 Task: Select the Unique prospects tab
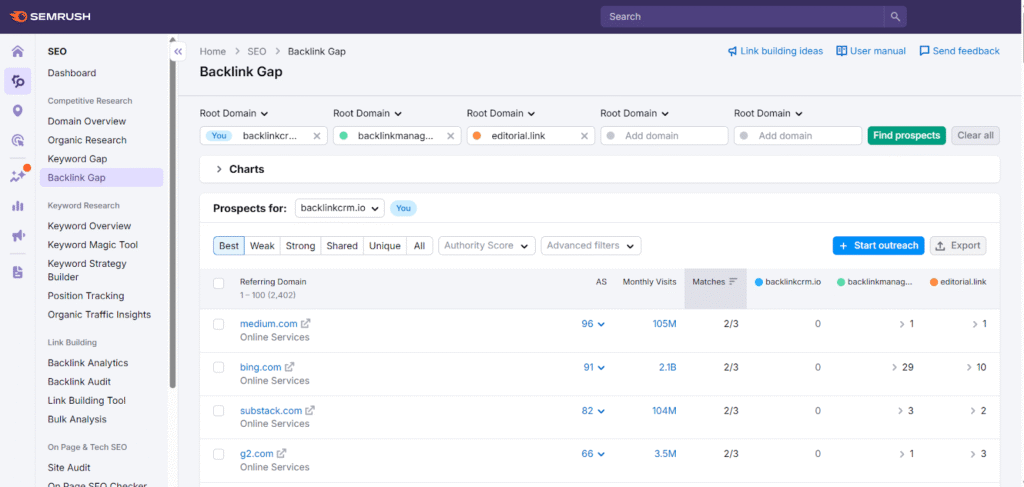[x=384, y=246]
